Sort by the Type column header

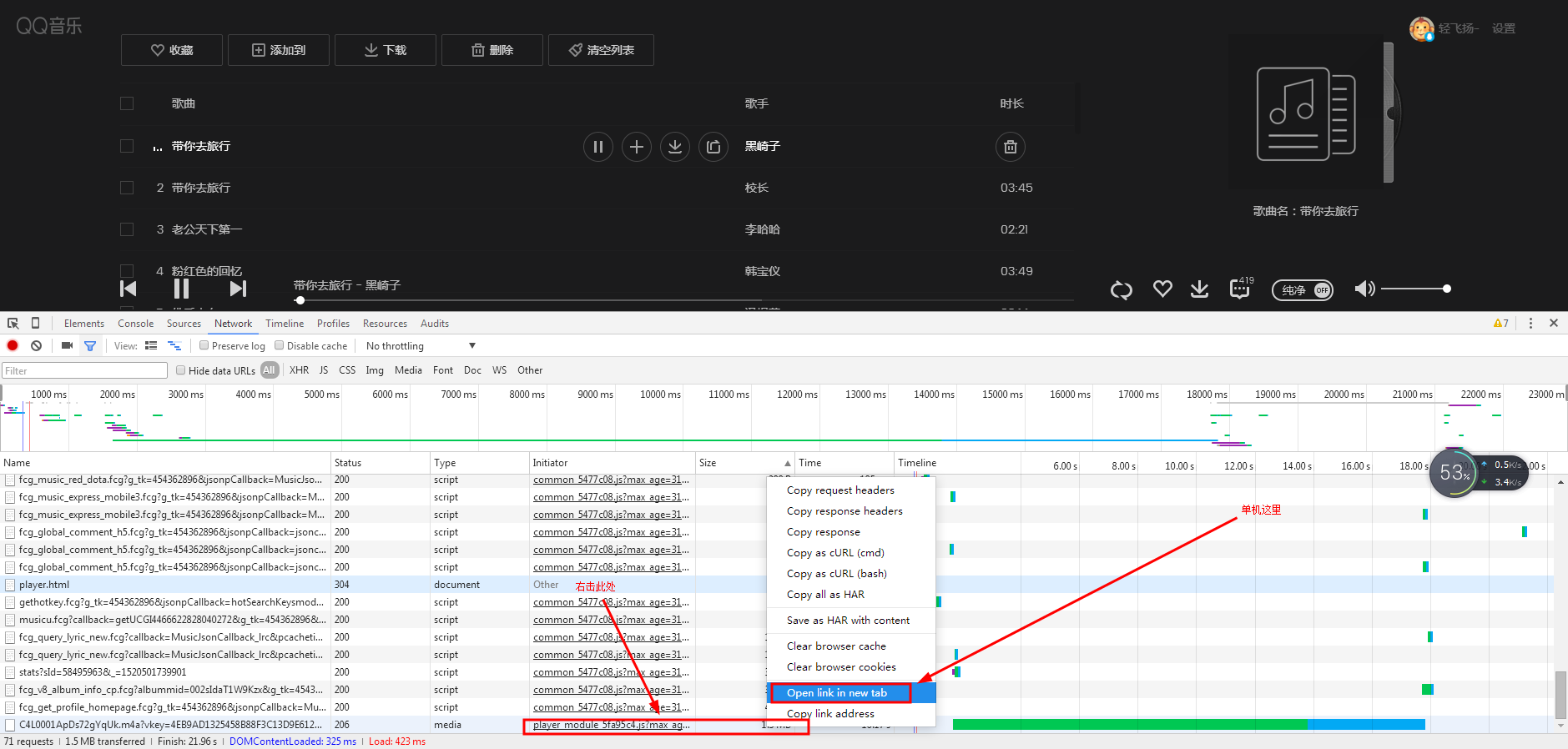480,463
